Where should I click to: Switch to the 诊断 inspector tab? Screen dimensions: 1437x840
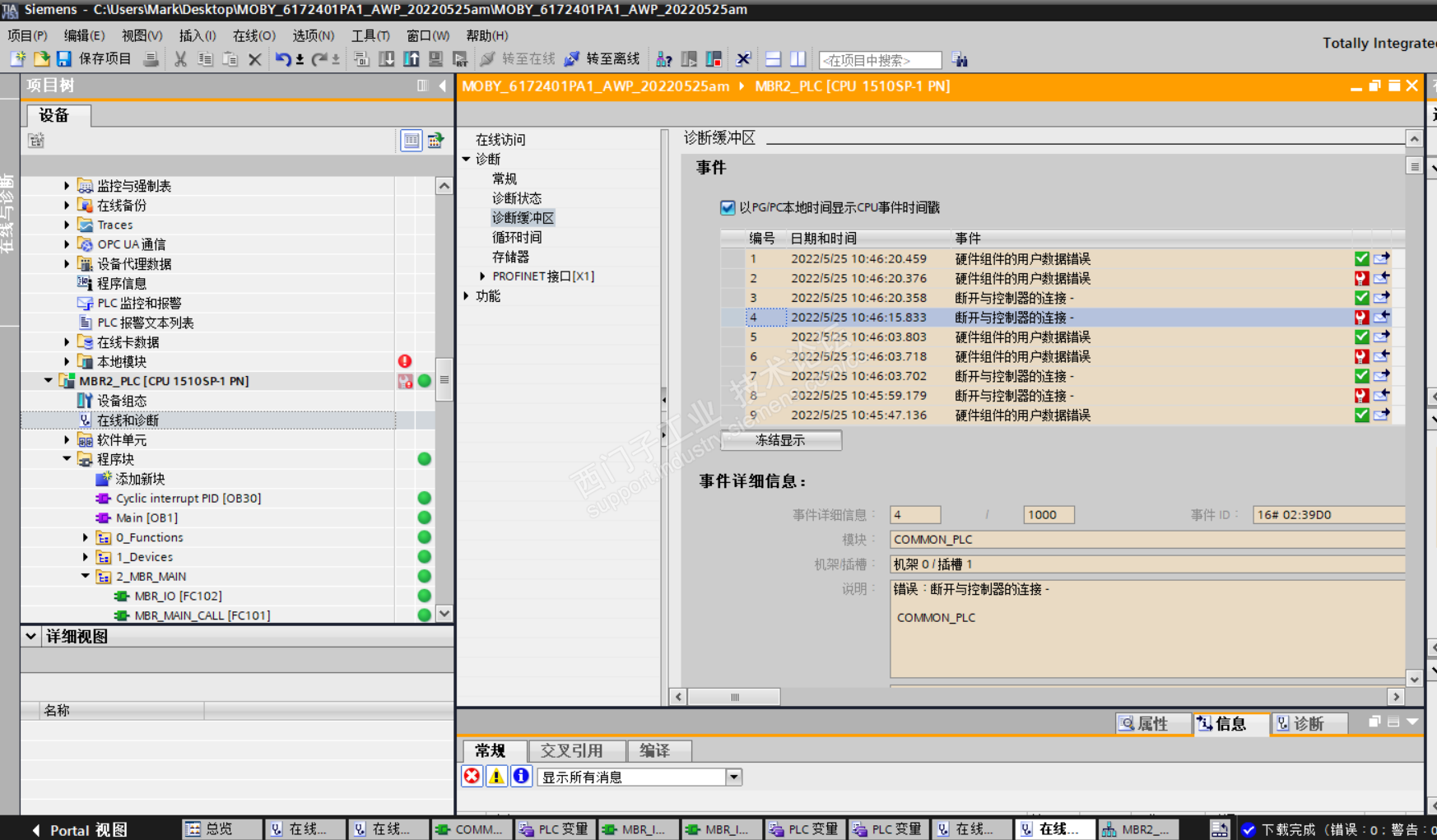[x=1309, y=723]
